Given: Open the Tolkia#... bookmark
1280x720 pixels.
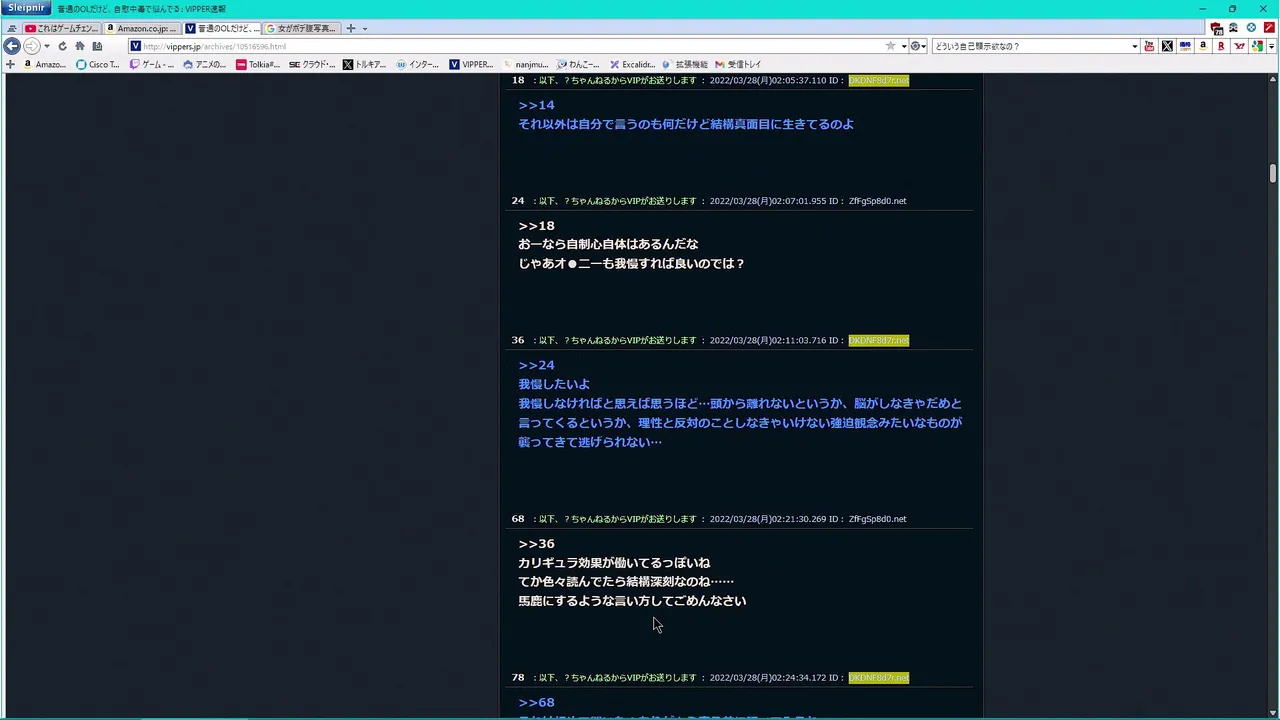Looking at the screenshot, I should coord(259,64).
